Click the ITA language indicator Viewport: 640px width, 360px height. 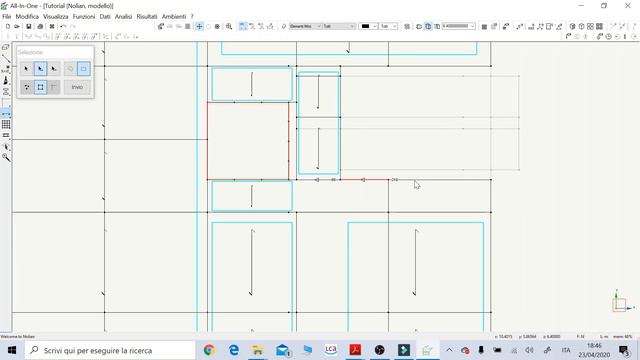pyautogui.click(x=566, y=350)
